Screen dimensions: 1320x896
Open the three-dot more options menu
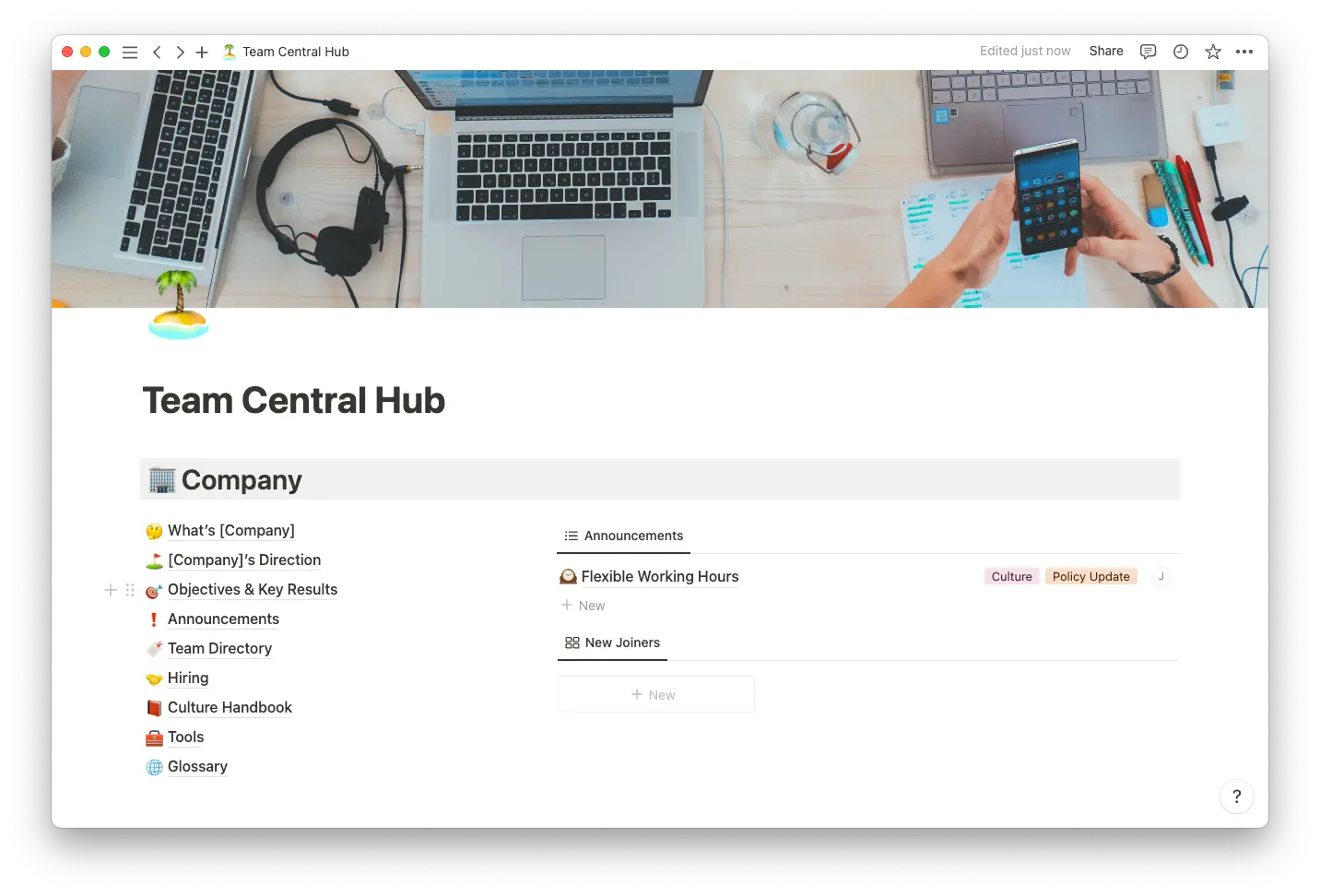[1244, 52]
